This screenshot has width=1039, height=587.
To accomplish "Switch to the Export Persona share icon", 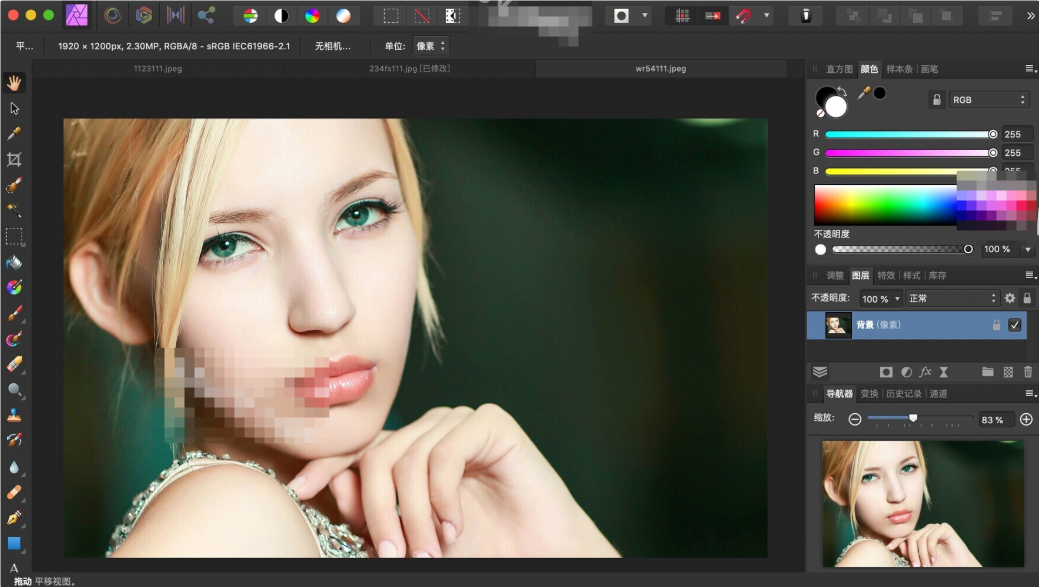I will (206, 15).
